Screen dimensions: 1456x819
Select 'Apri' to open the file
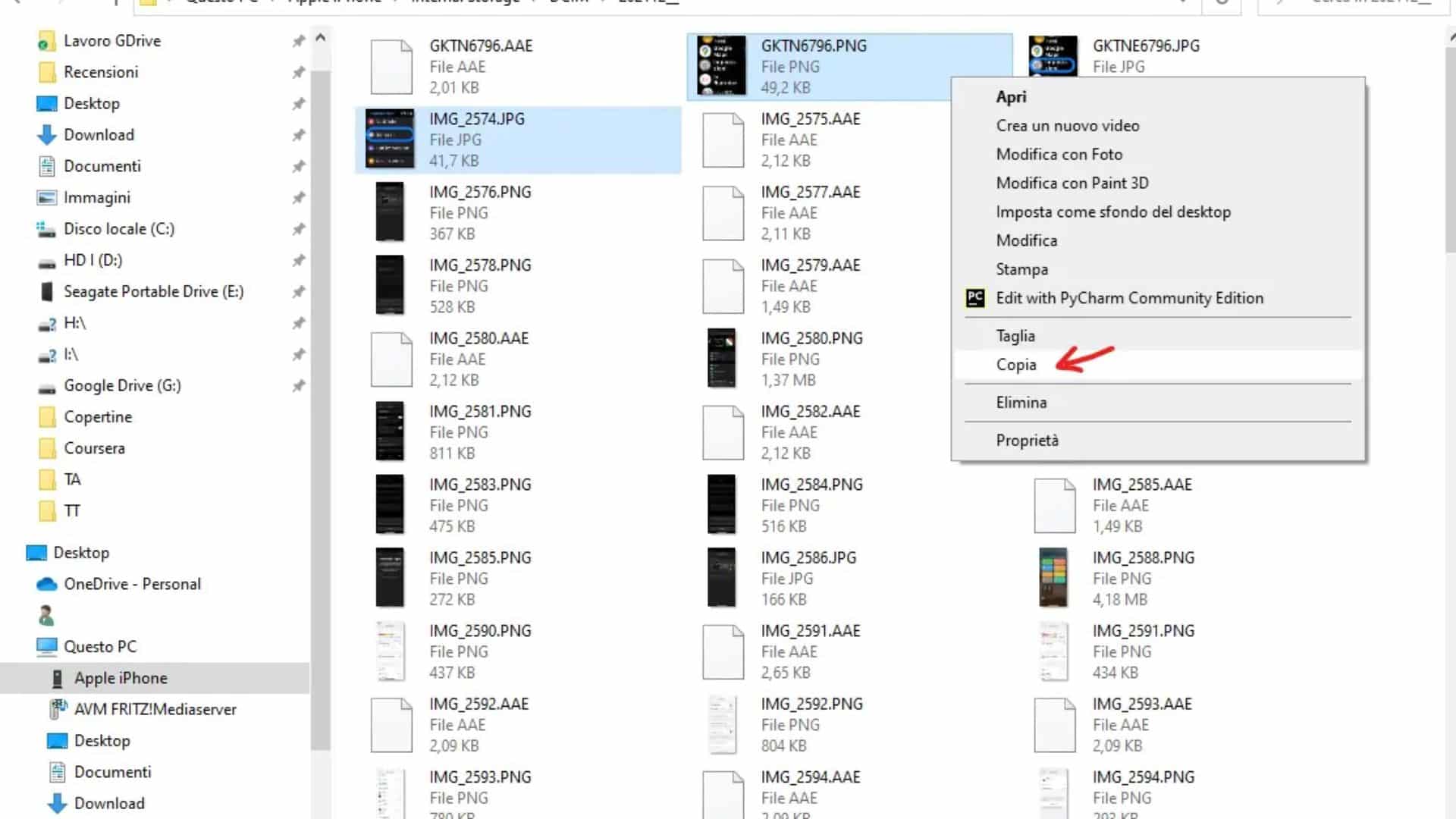1011,96
